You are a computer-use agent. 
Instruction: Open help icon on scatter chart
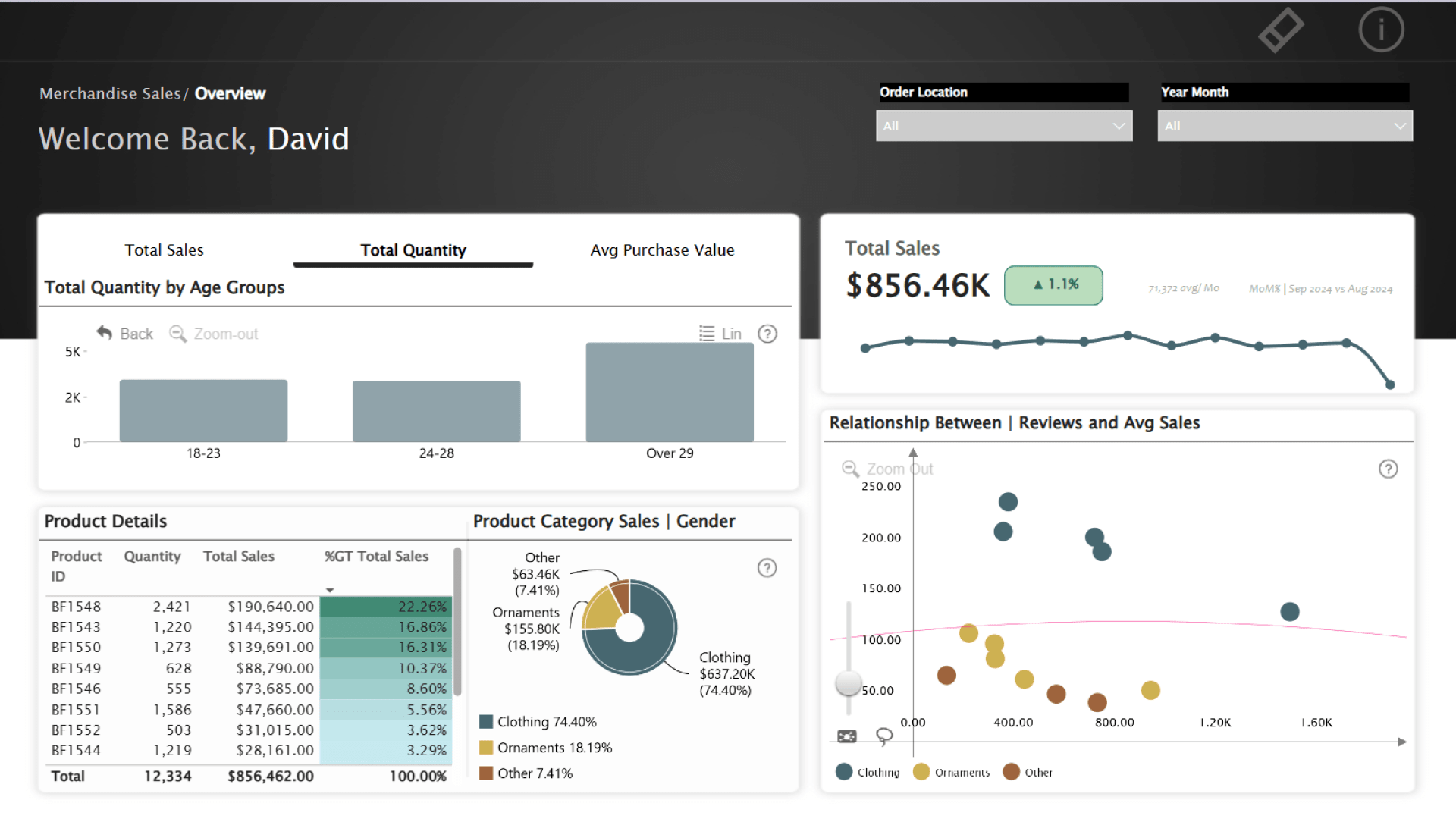1388,469
